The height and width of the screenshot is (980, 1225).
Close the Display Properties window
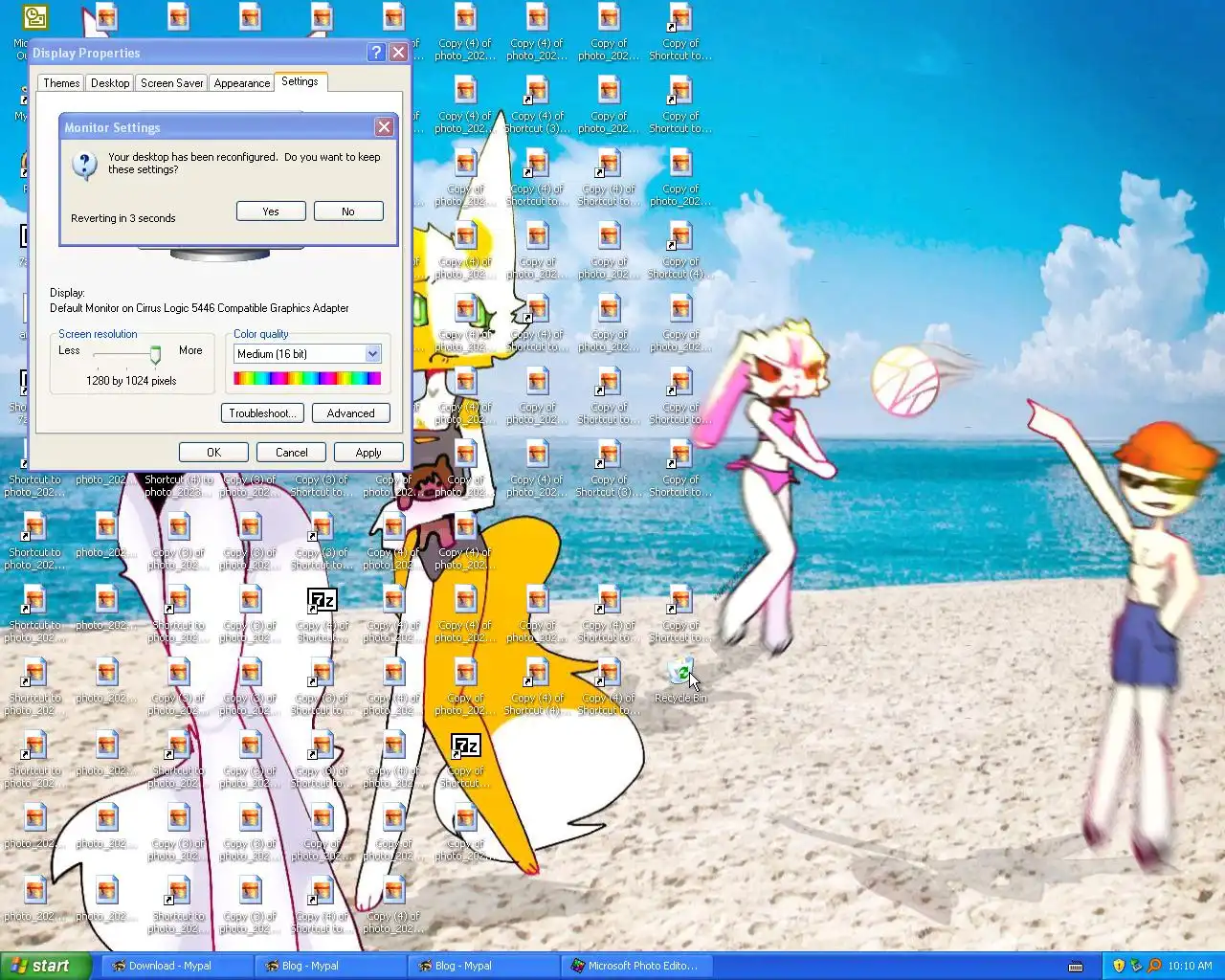[x=398, y=53]
